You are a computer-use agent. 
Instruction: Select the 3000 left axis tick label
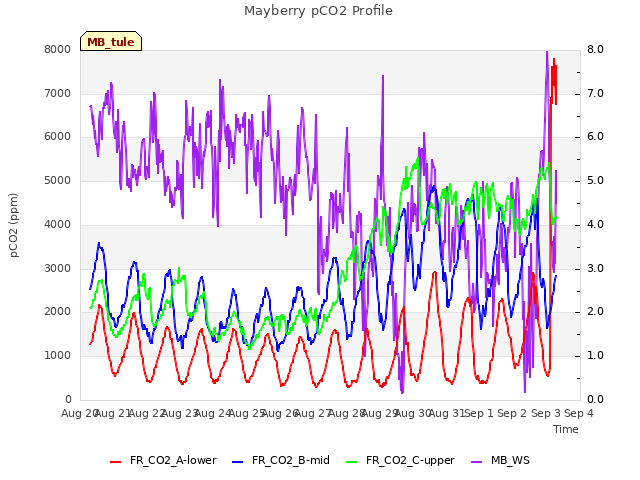click(58, 269)
